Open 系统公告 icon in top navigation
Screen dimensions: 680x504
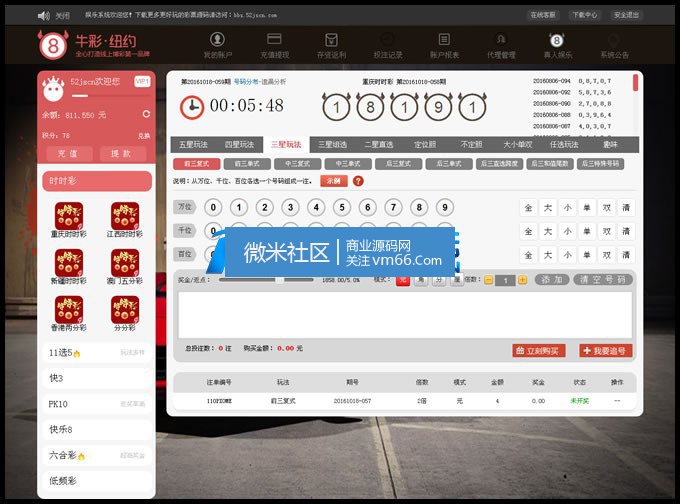pos(614,40)
